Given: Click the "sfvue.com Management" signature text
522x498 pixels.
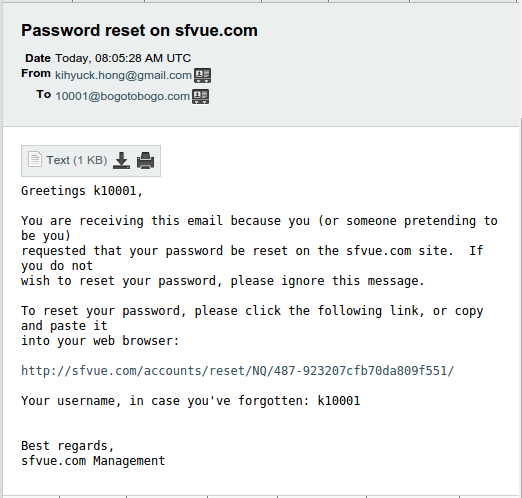Looking at the screenshot, I should [93, 461].
